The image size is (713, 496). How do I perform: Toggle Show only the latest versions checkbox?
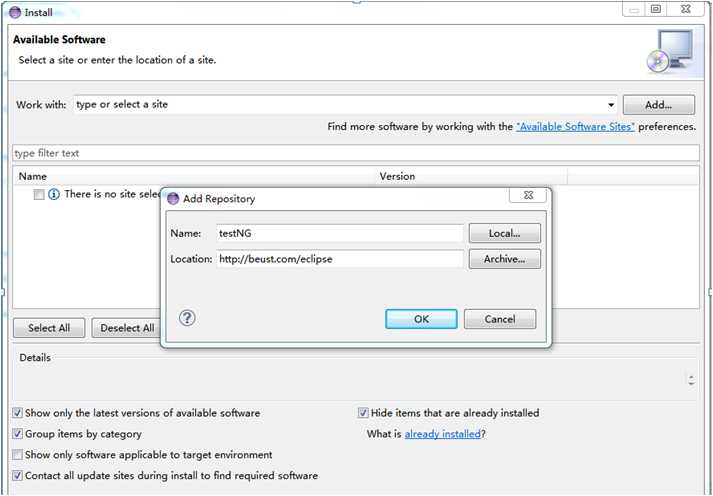tap(17, 413)
